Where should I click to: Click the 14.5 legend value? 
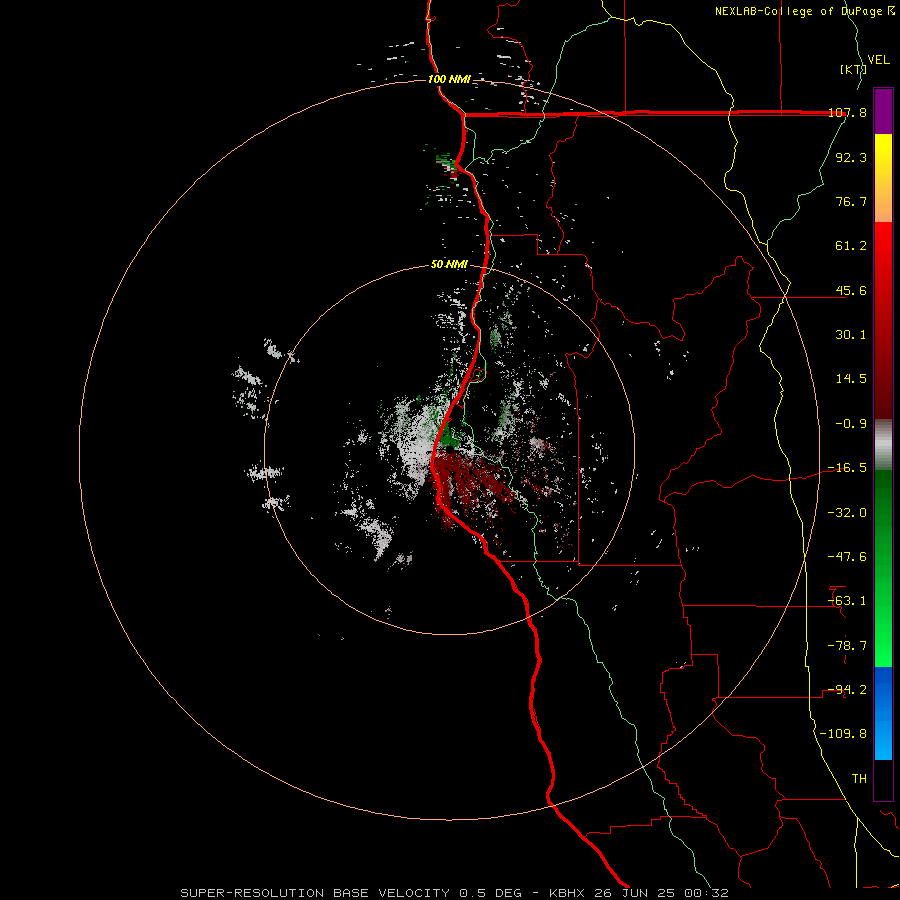coord(851,379)
